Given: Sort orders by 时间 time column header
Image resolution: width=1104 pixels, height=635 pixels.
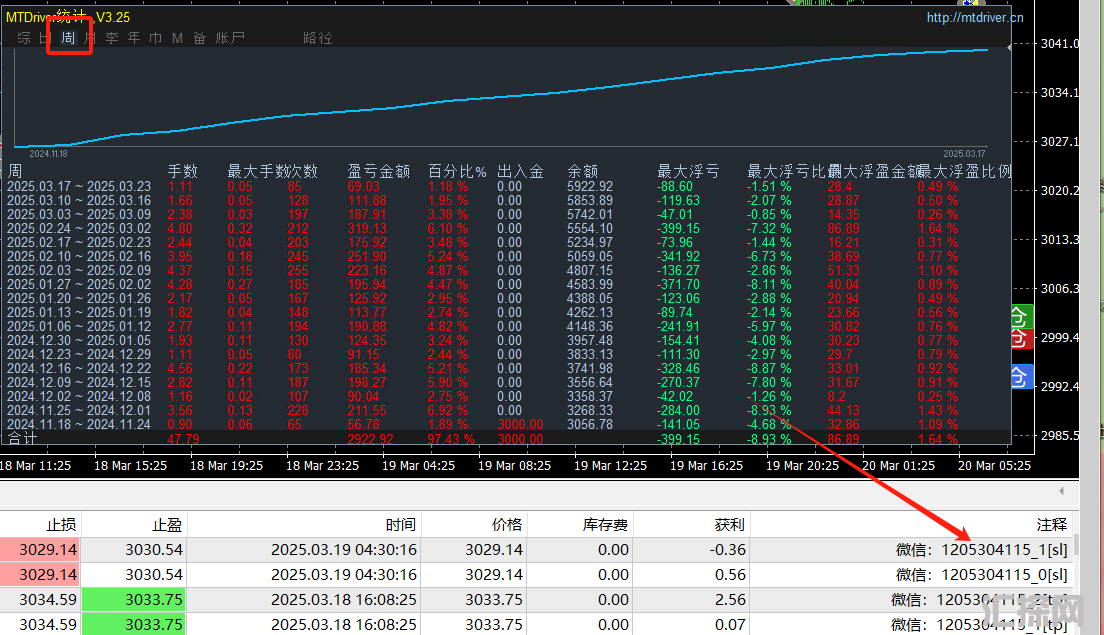Looking at the screenshot, I should point(401,524).
